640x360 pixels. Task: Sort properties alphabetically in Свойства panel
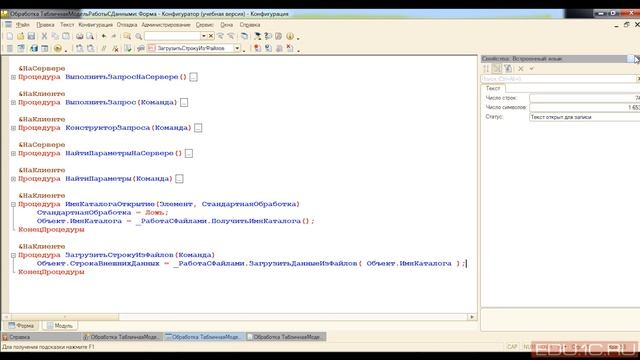(x=486, y=69)
